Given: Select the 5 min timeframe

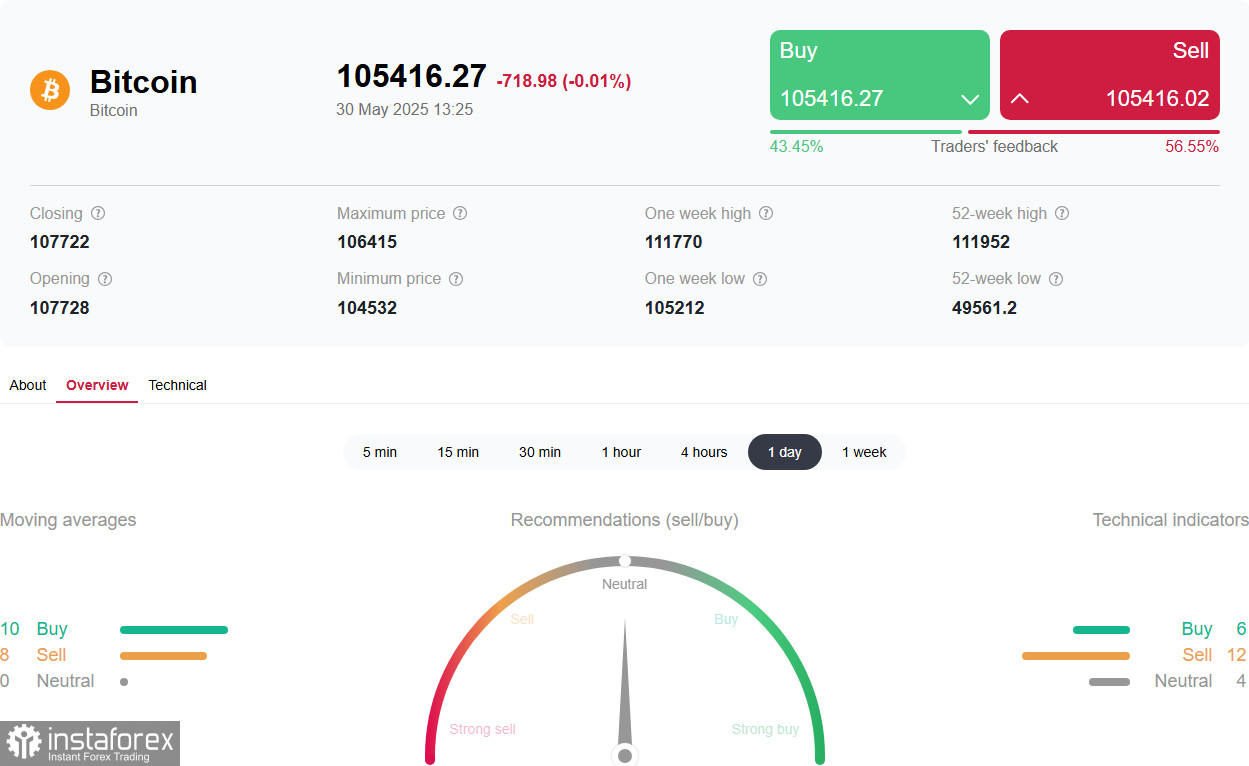Looking at the screenshot, I should point(380,452).
